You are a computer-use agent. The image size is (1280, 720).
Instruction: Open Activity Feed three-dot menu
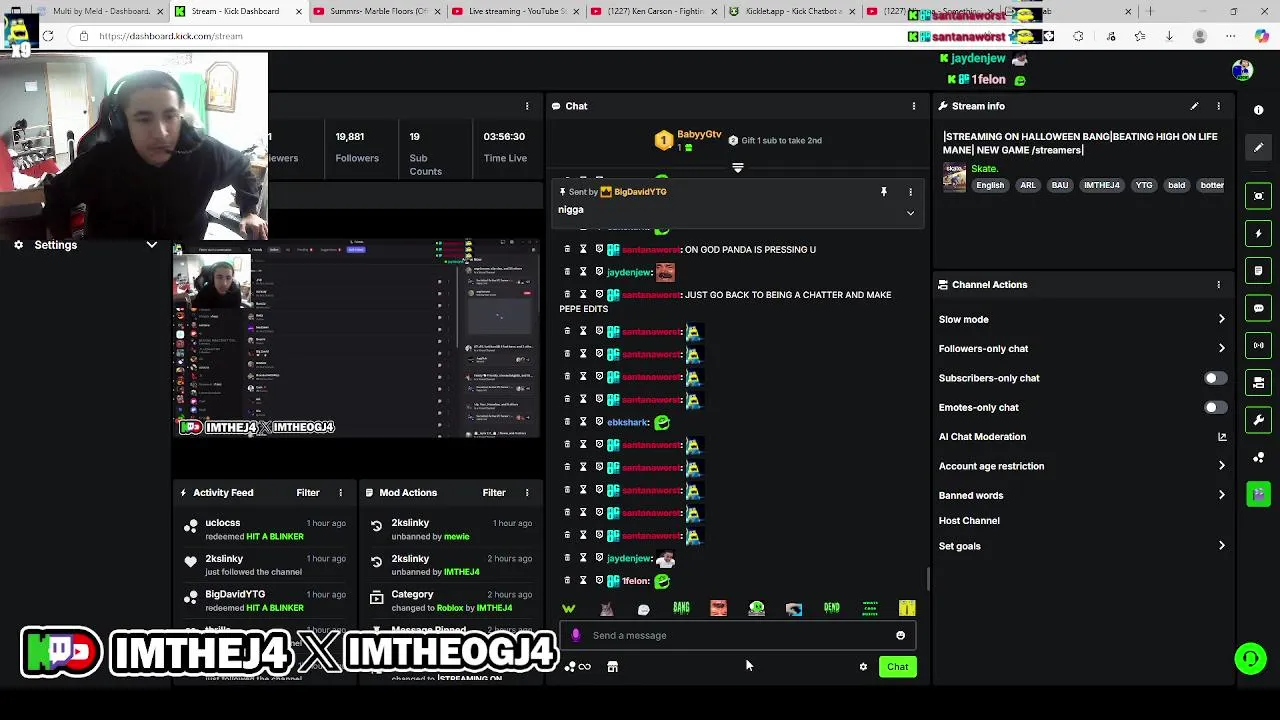(340, 493)
